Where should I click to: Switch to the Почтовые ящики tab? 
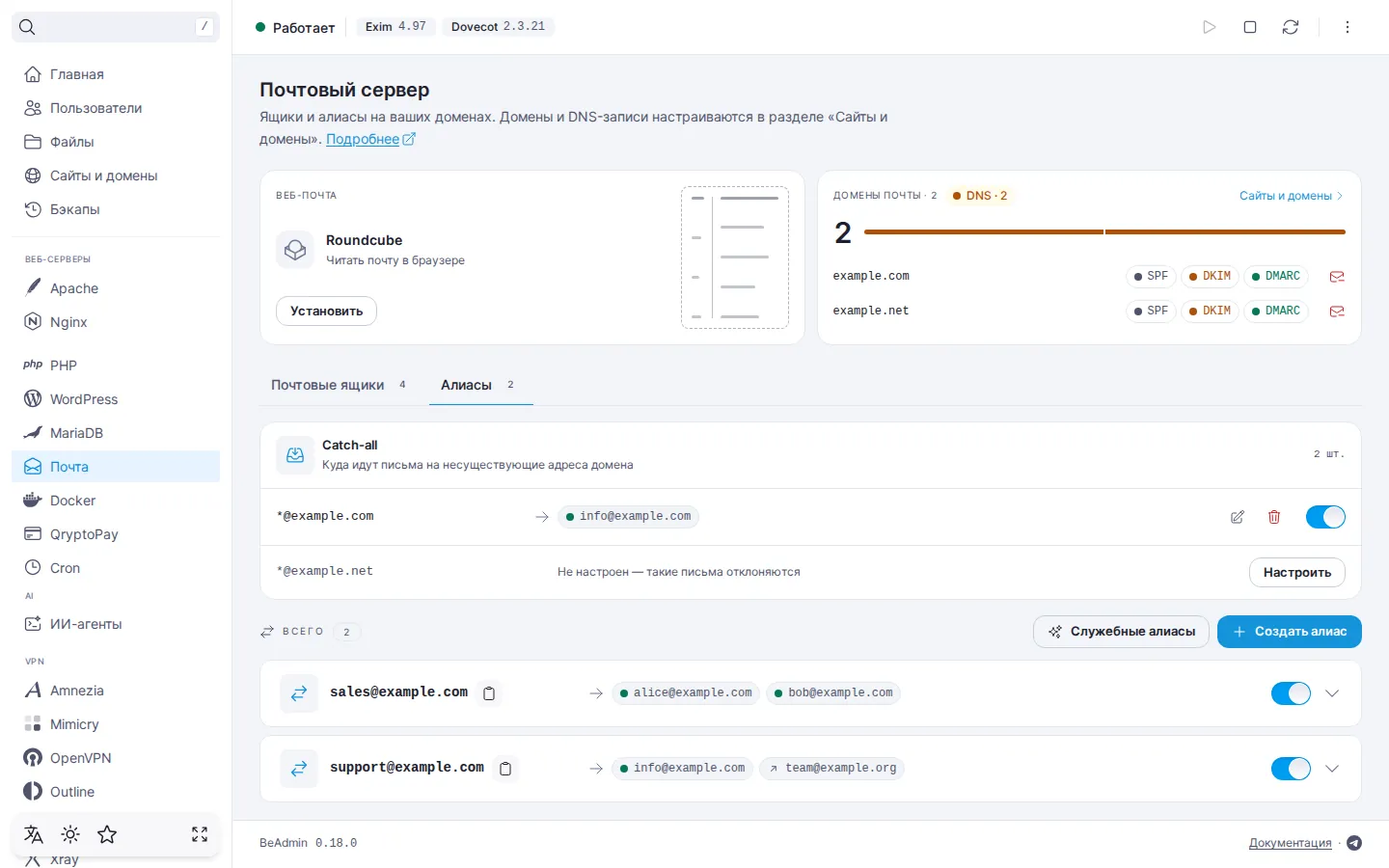339,385
